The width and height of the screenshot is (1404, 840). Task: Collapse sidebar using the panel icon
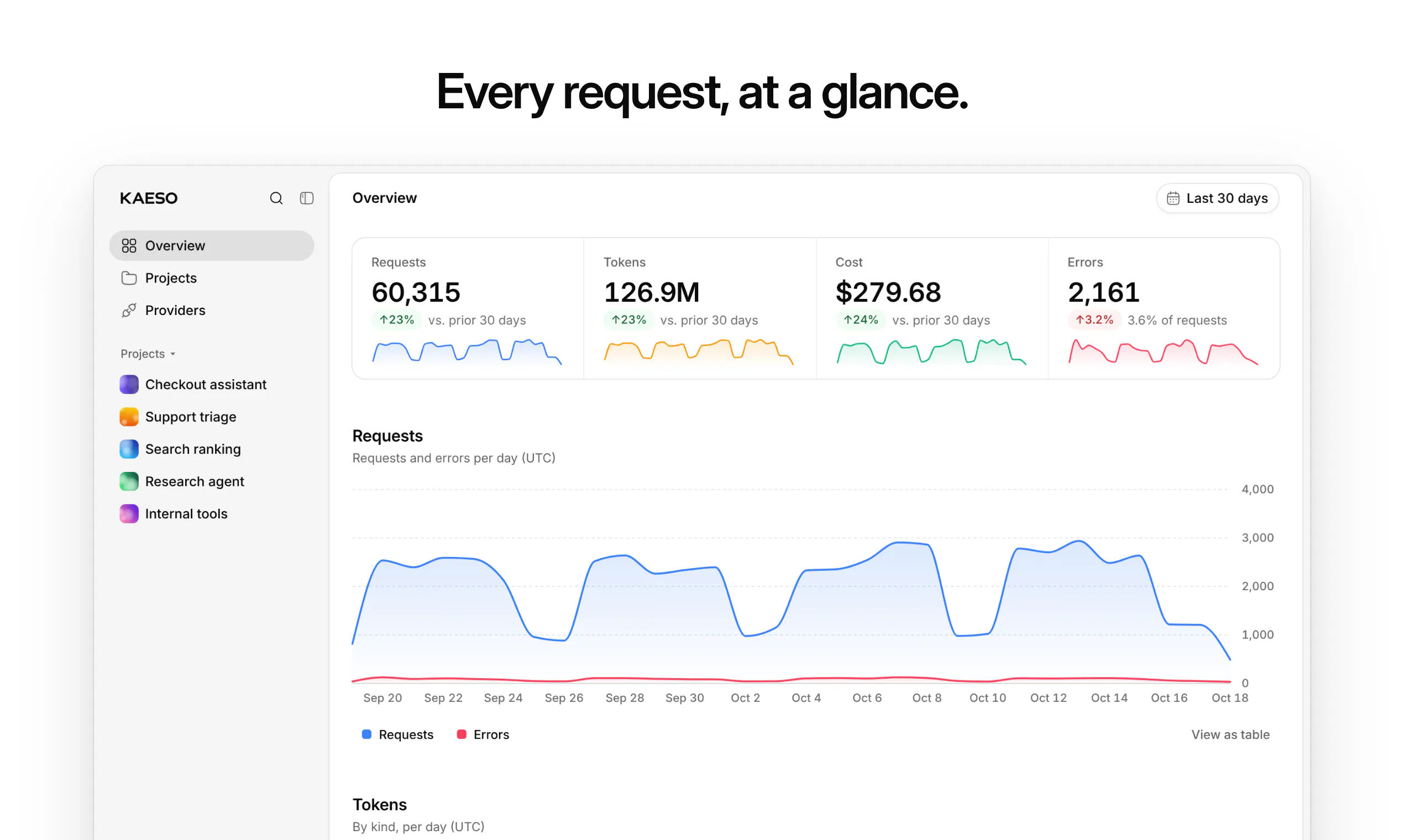[306, 198]
